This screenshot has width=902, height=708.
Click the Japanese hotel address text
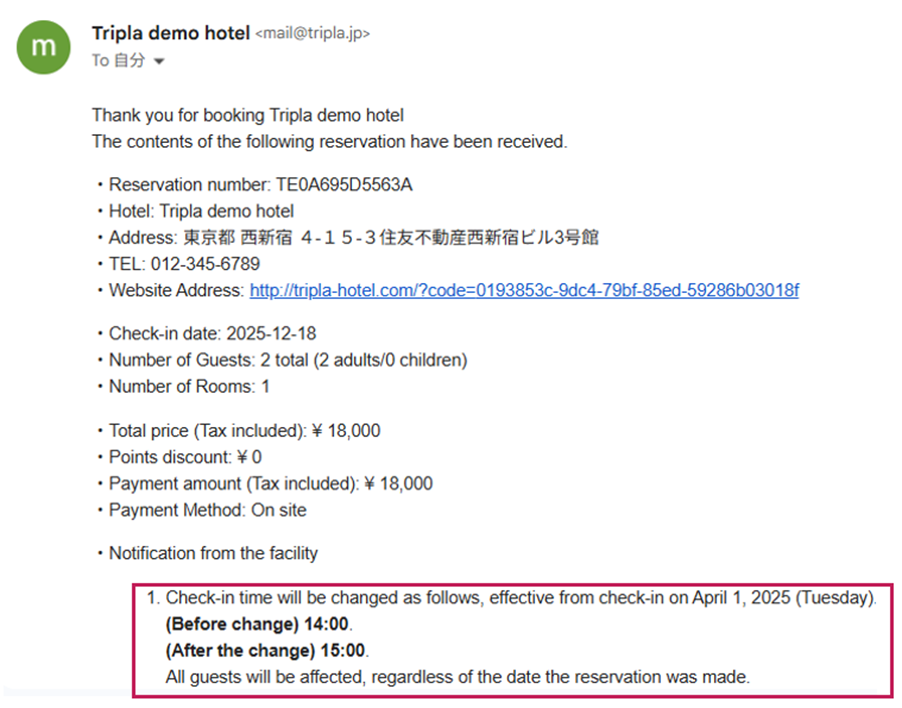pos(391,237)
